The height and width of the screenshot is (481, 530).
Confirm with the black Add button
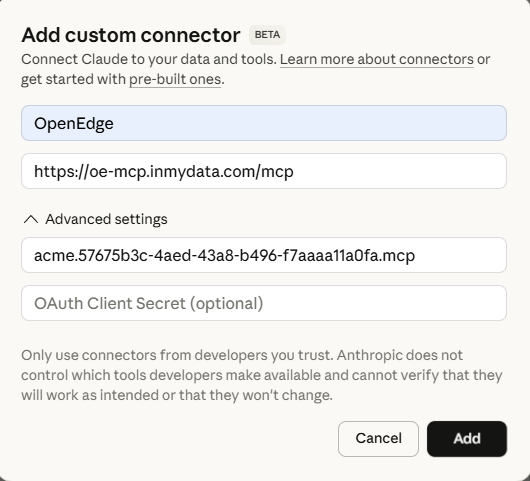[x=467, y=439]
